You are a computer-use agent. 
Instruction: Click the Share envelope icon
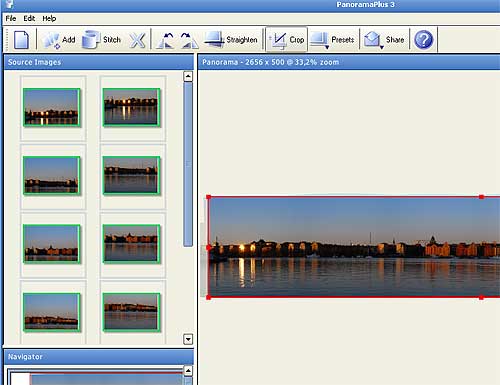coord(372,40)
